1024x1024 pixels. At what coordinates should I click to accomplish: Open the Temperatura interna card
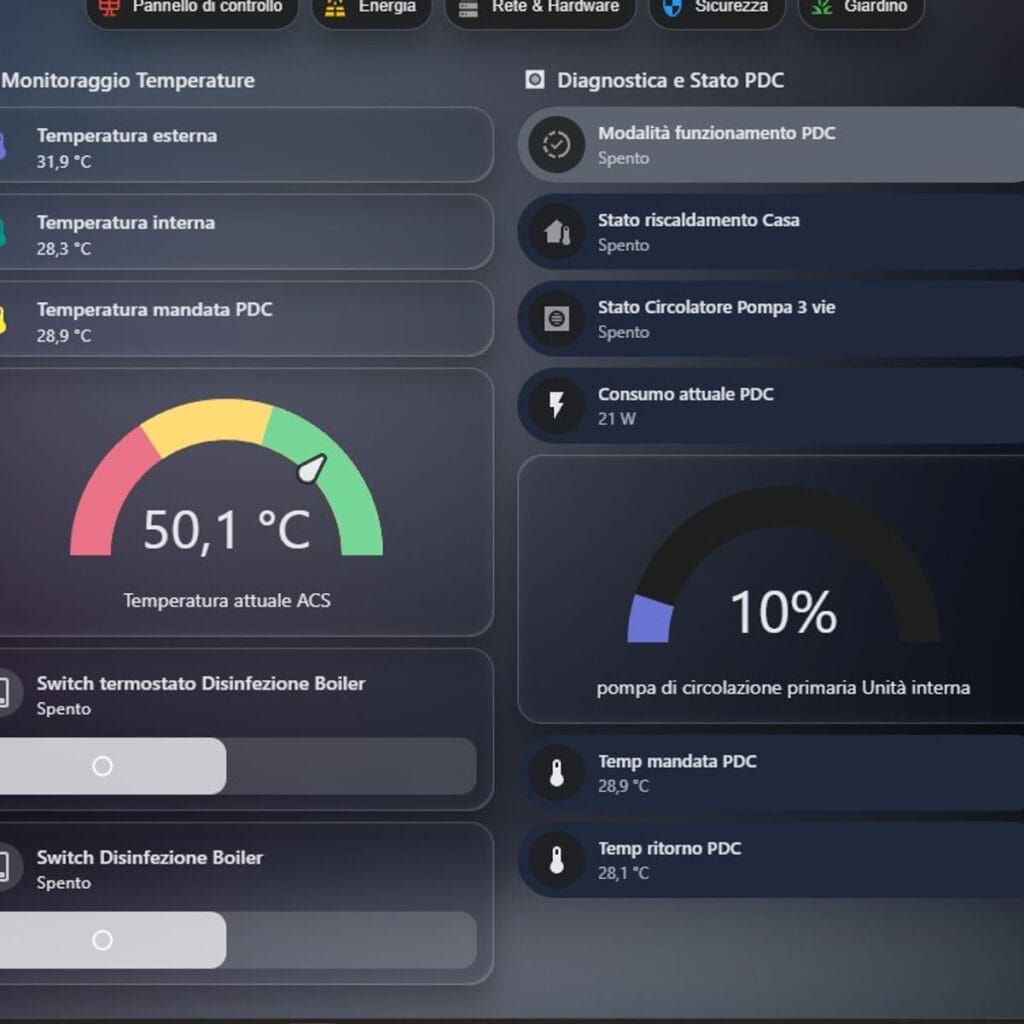tap(246, 232)
